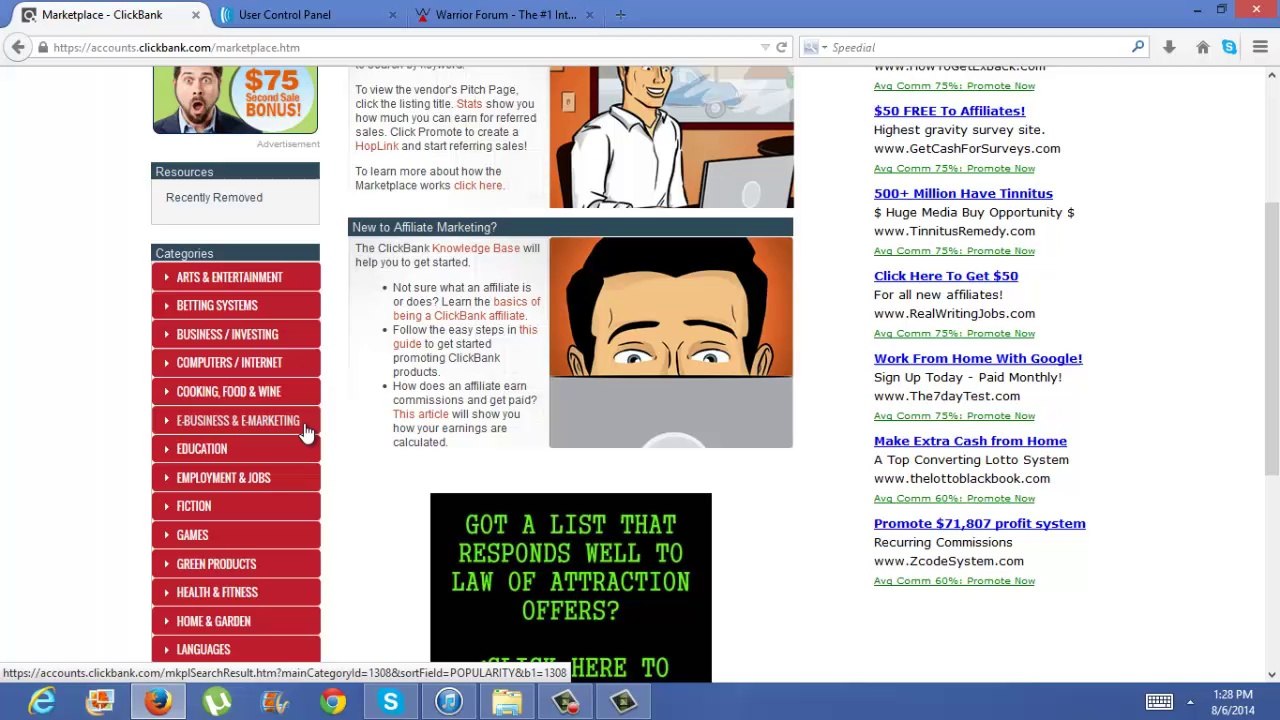
Task: Switch to the User Control Panel tab
Action: coord(305,15)
